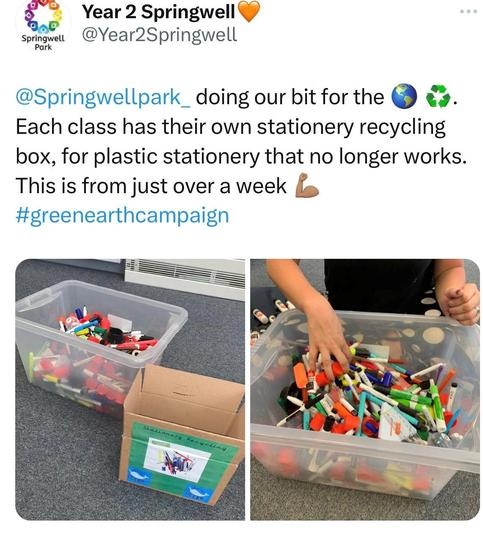
Task: Click the @Year2Springwell handle
Action: (159, 35)
